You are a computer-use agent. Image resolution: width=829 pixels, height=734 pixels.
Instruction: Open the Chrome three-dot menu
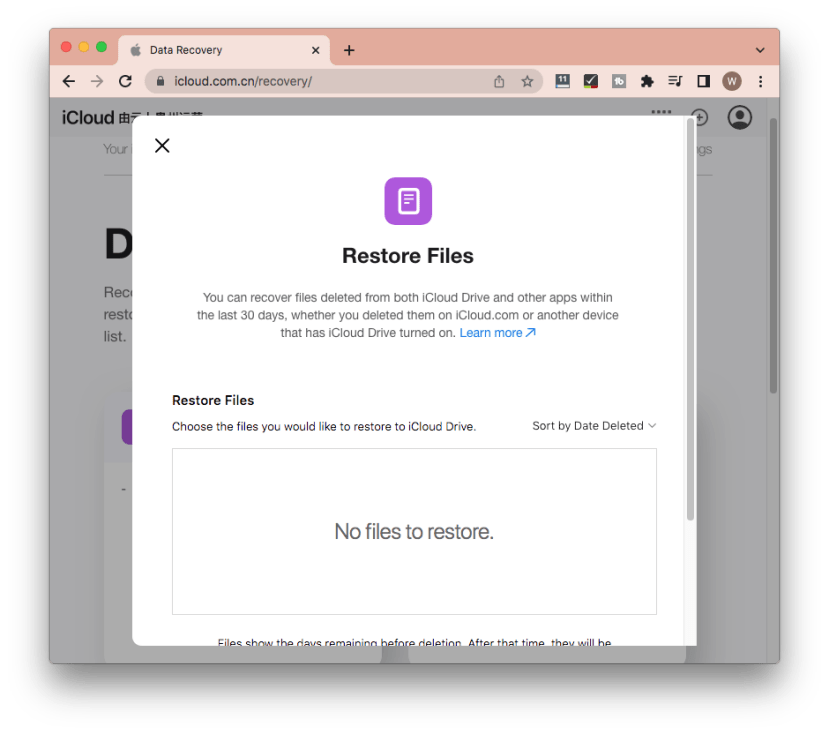click(x=761, y=81)
